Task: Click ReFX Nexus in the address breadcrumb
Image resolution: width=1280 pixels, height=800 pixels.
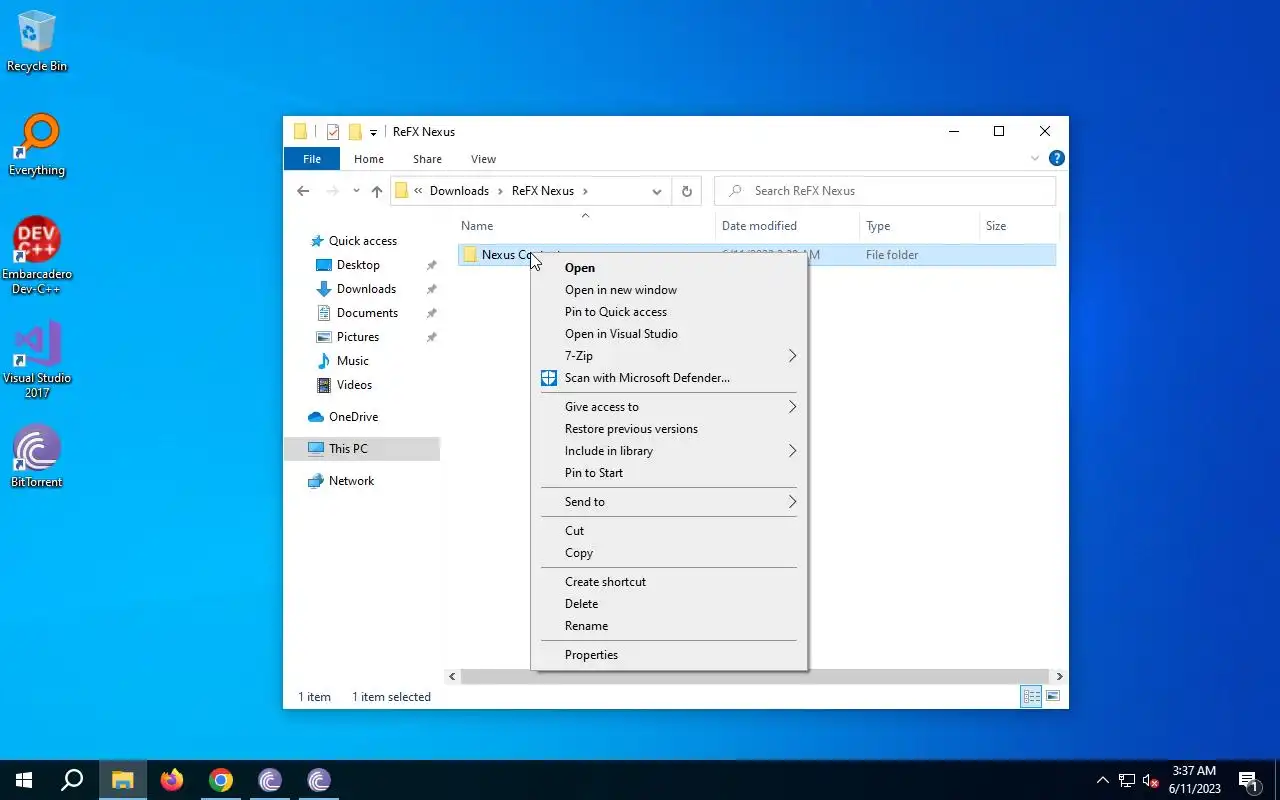Action: (x=543, y=191)
